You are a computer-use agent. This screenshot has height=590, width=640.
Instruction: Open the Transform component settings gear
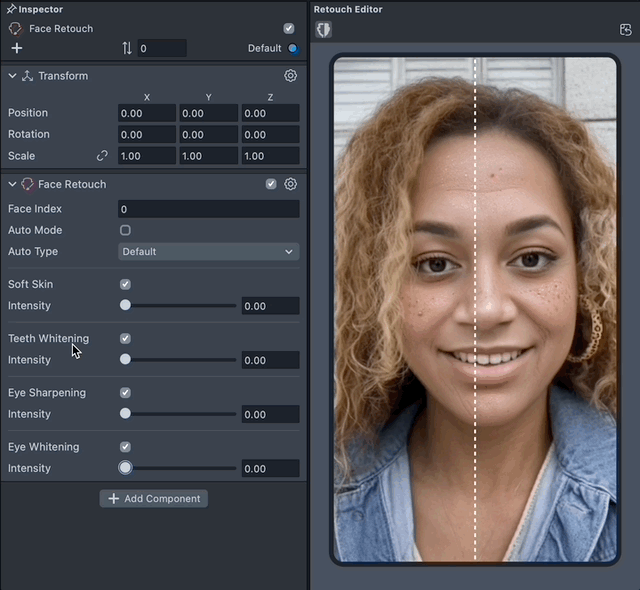point(290,76)
